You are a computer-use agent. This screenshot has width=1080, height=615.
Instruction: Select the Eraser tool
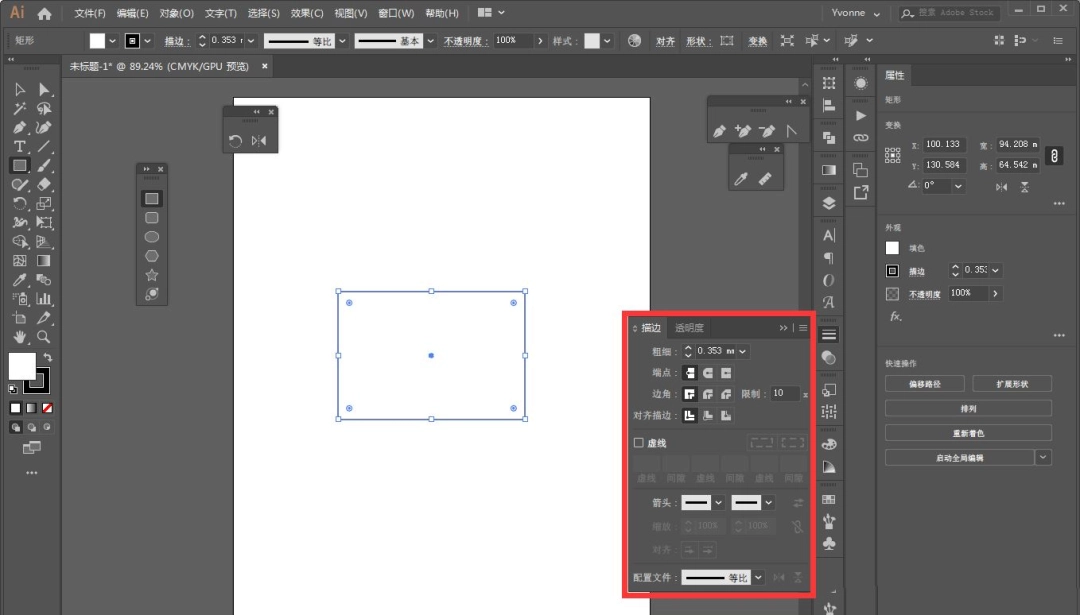(43, 185)
